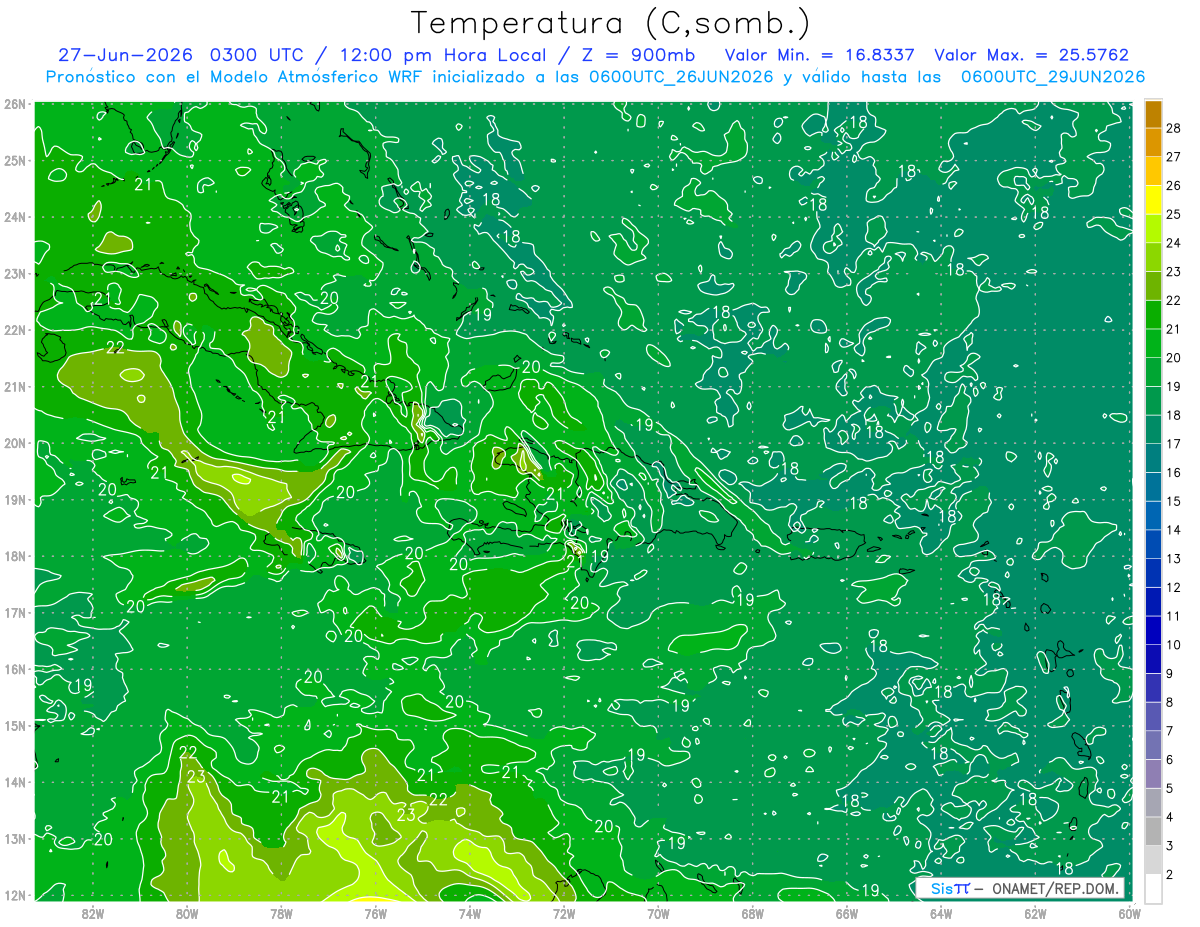Select the "0600UTC_29JUN2026" valid-until time

pos(1053,76)
